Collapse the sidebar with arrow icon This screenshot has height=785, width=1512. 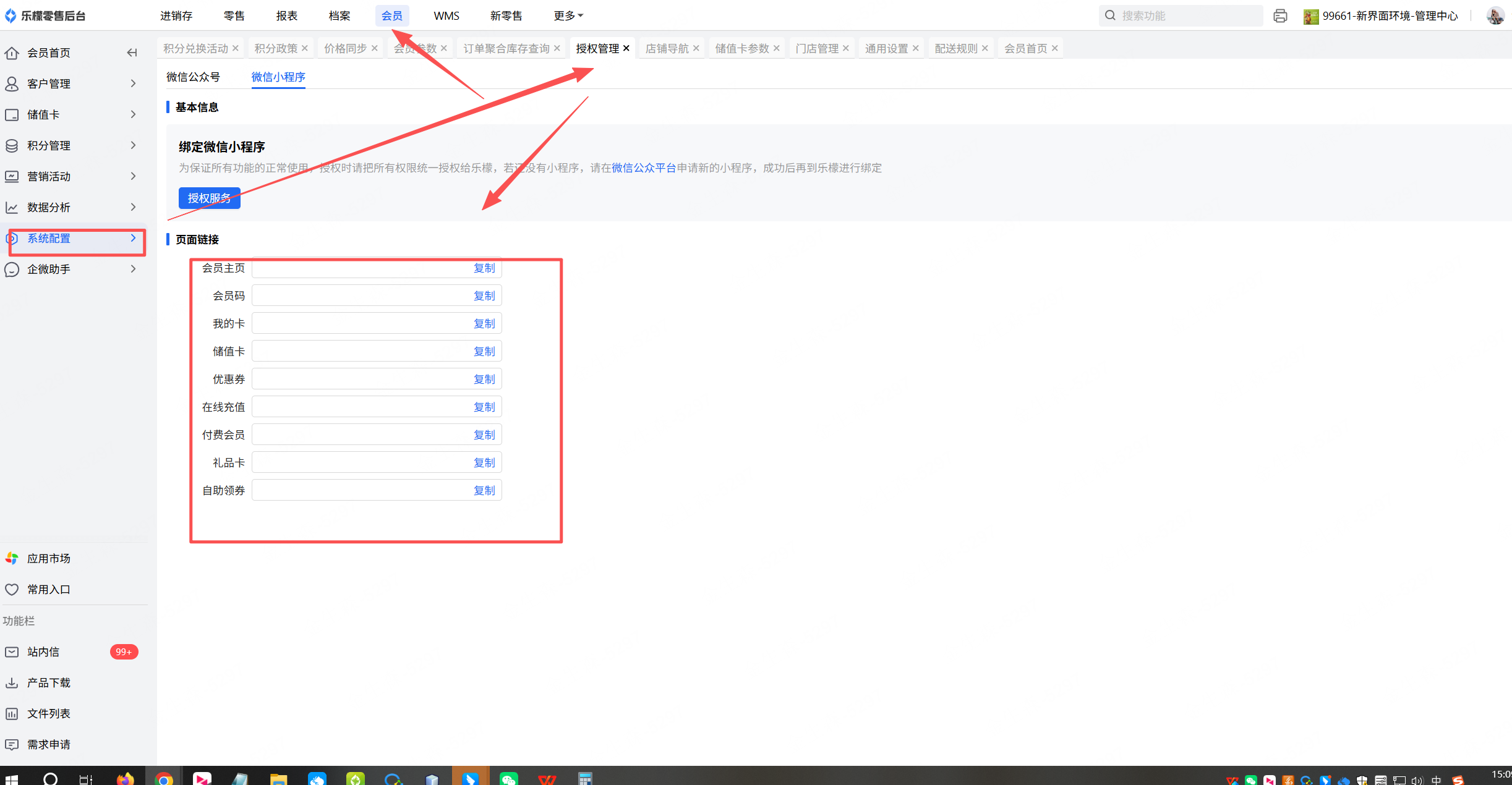[132, 53]
